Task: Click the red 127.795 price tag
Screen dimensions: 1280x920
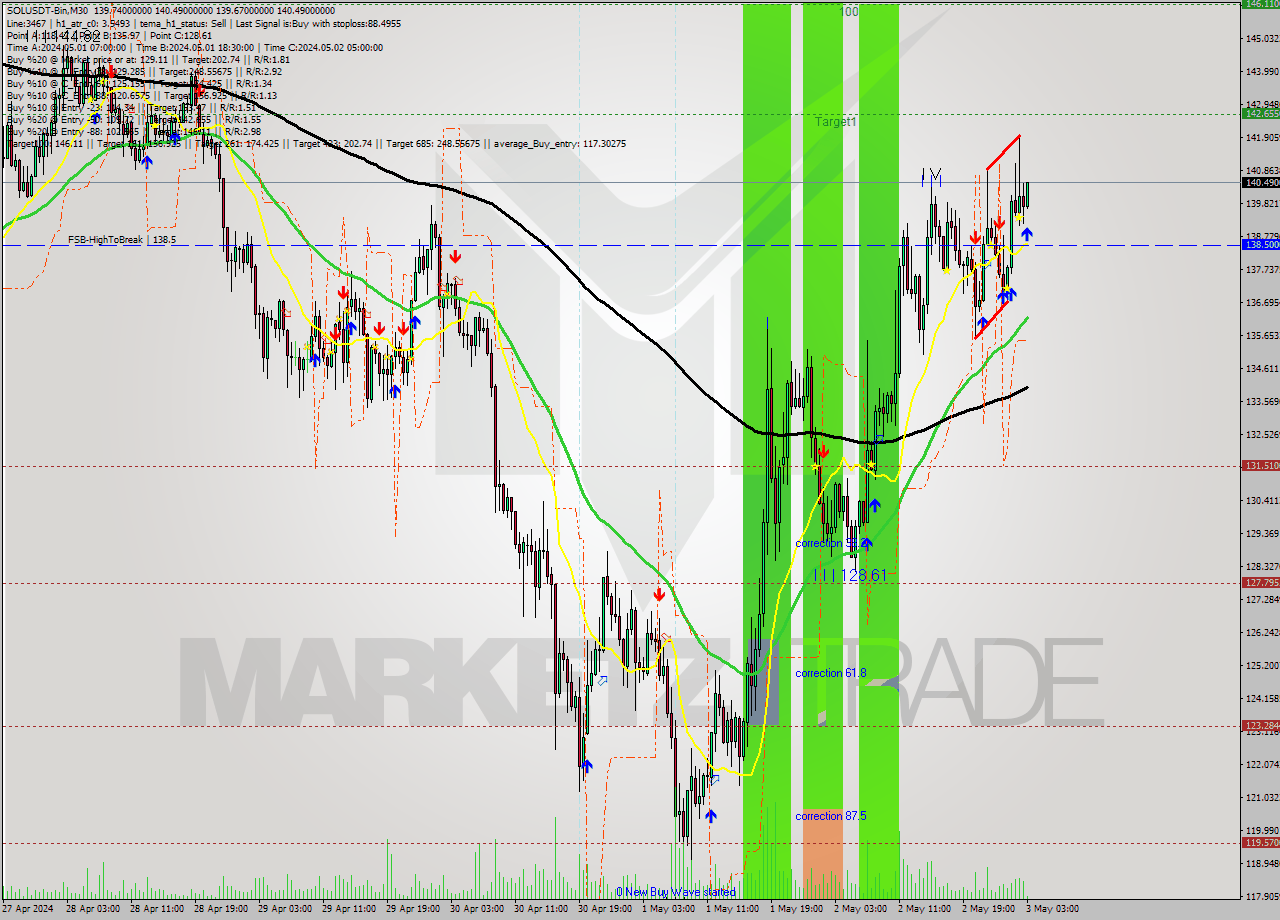Action: click(x=1260, y=582)
